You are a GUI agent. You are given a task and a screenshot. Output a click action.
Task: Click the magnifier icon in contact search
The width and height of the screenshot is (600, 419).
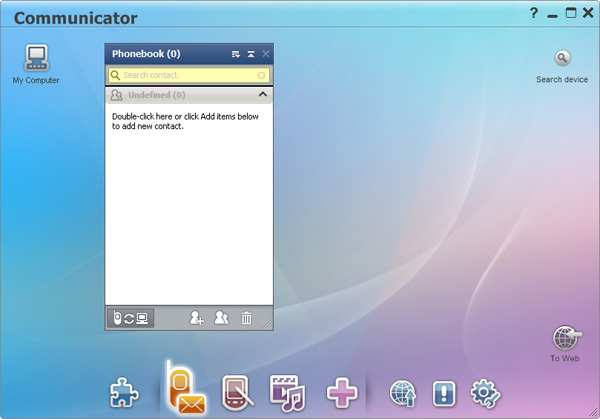(x=115, y=75)
